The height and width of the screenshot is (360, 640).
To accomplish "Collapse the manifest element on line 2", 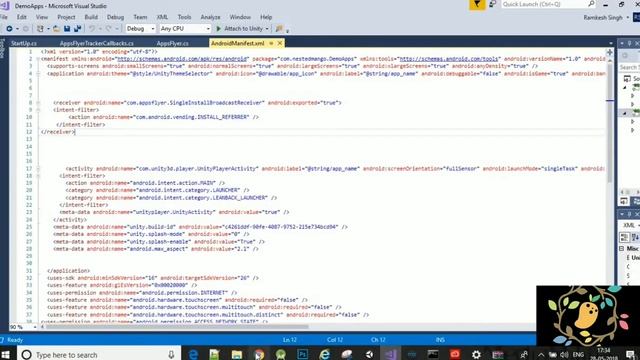I will point(38,59).
